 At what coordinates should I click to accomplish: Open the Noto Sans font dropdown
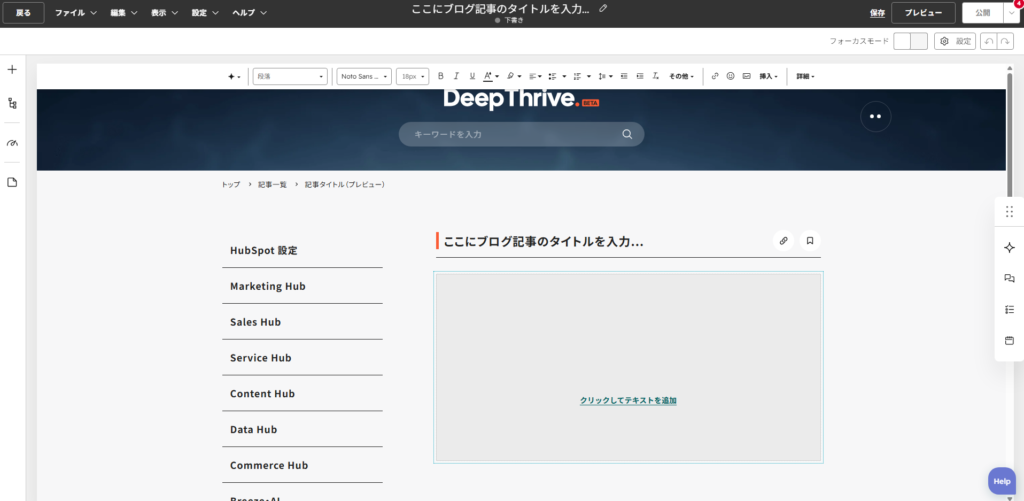point(364,76)
